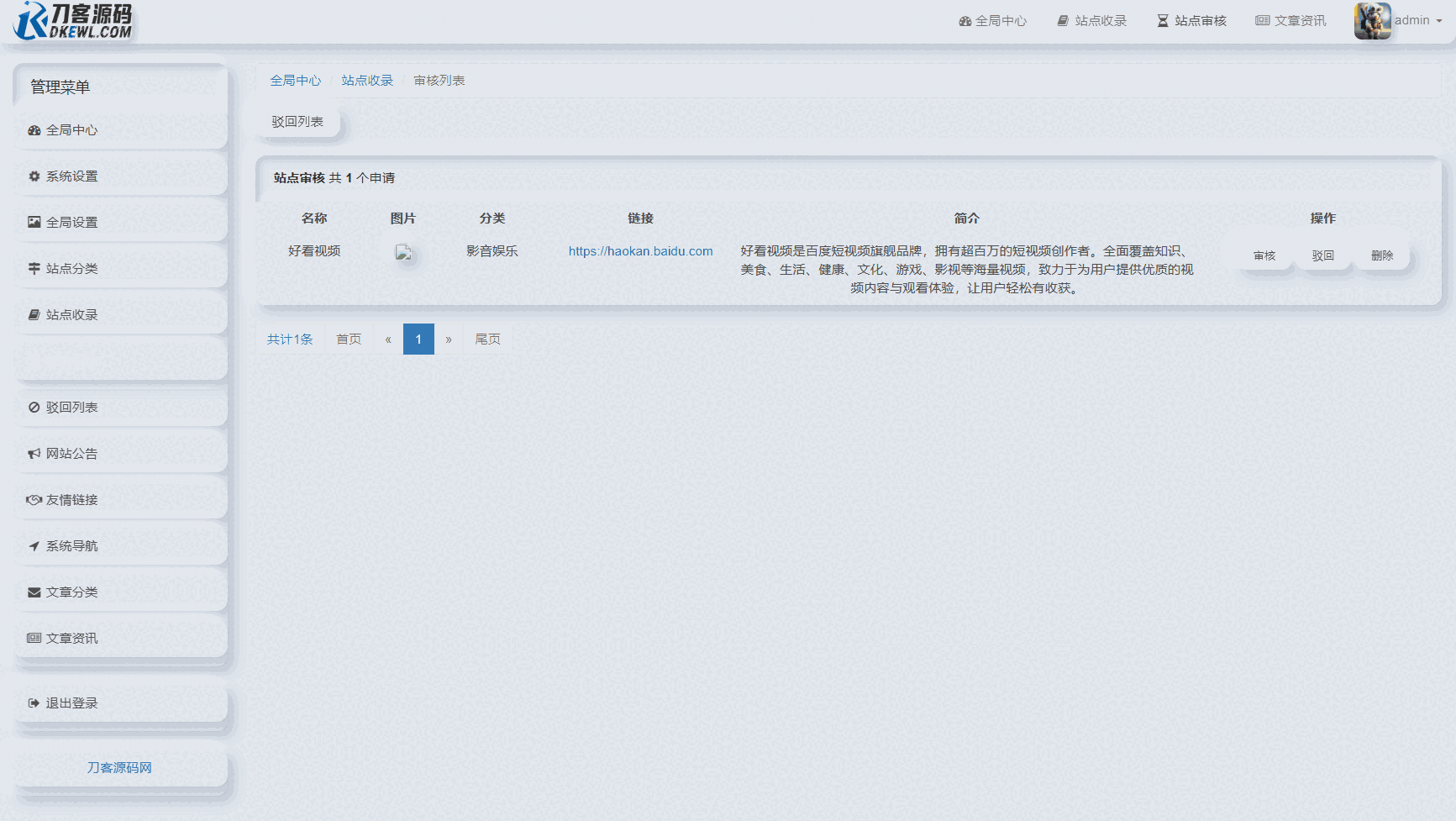Switch to the 驳回列表 tab above the table

(297, 122)
